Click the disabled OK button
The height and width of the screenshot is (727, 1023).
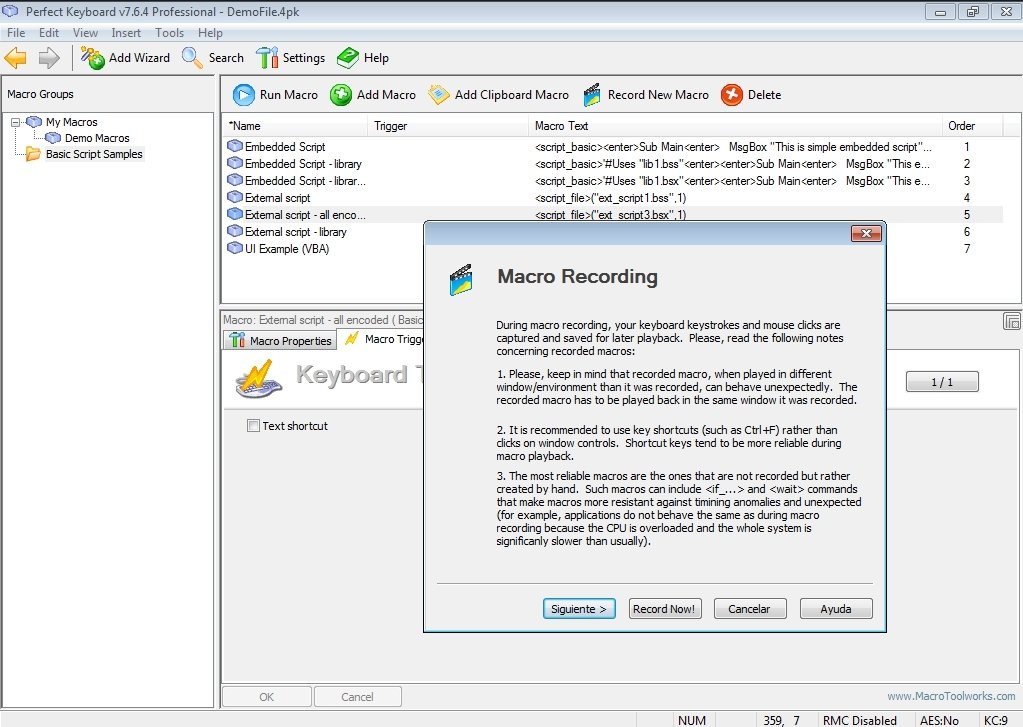[266, 697]
